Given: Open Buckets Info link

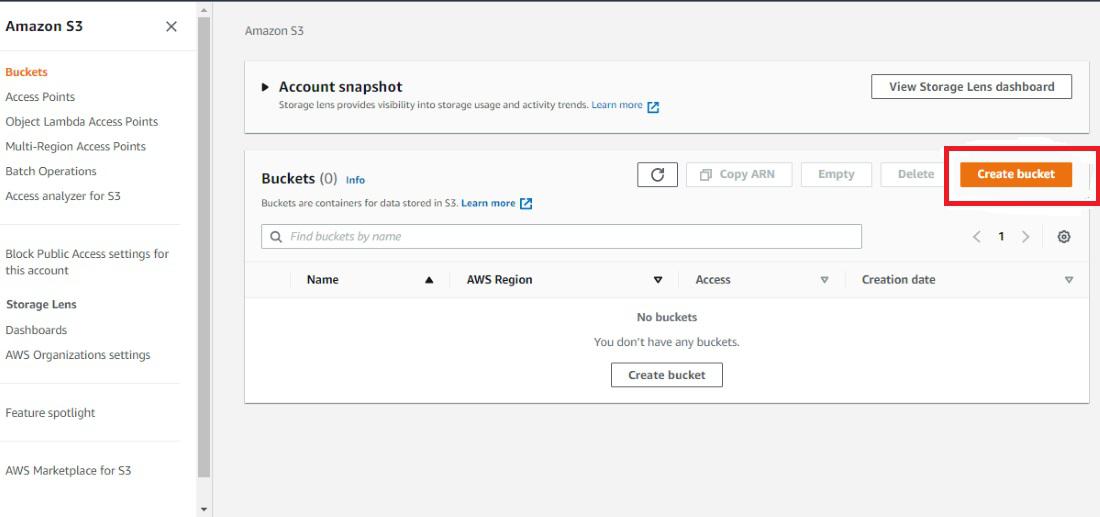Looking at the screenshot, I should [355, 180].
